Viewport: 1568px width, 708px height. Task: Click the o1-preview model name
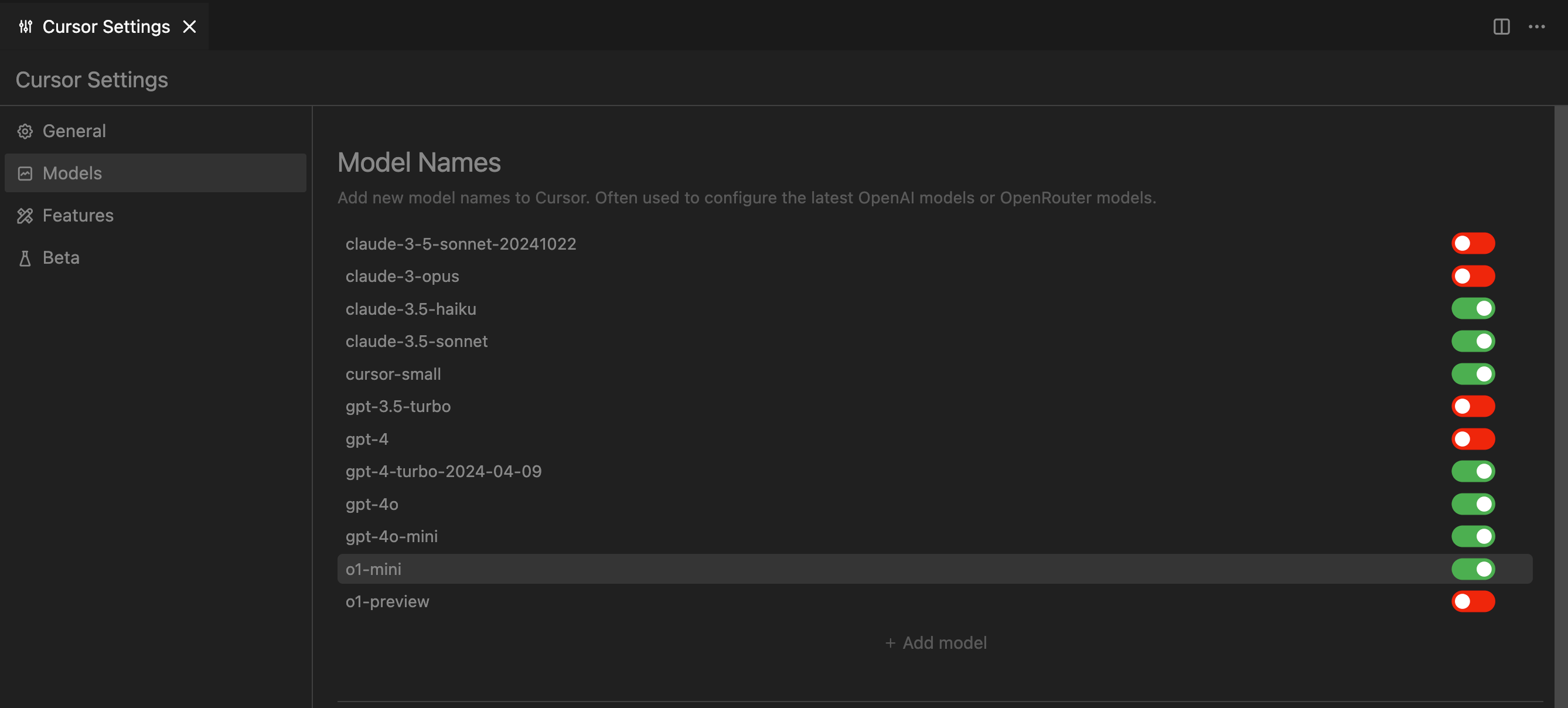387,601
